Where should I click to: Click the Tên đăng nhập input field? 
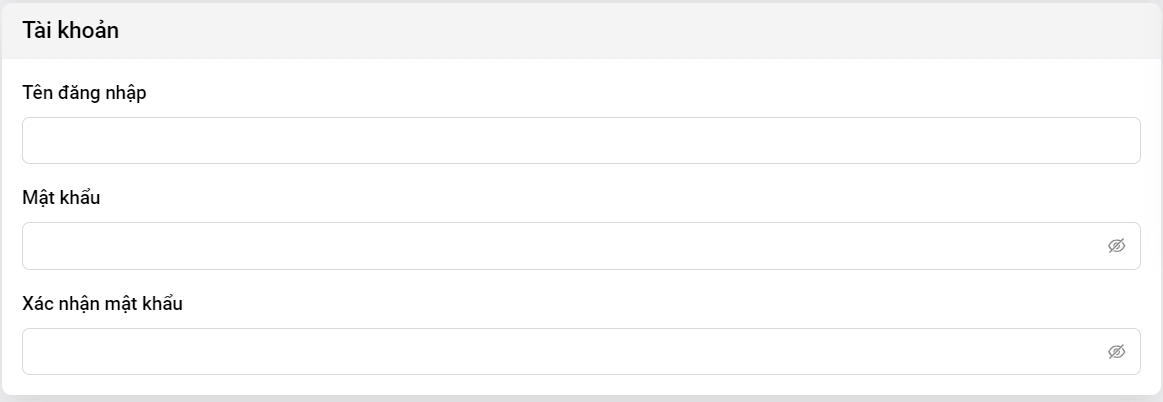point(580,141)
